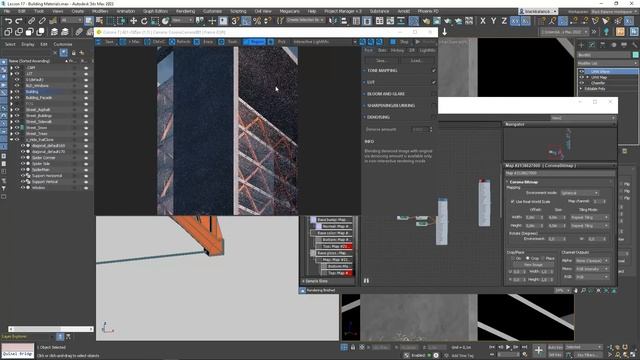640x360 pixels.
Task: Click the Toggle Layer Explorer icon
Action: [x=367, y=21]
